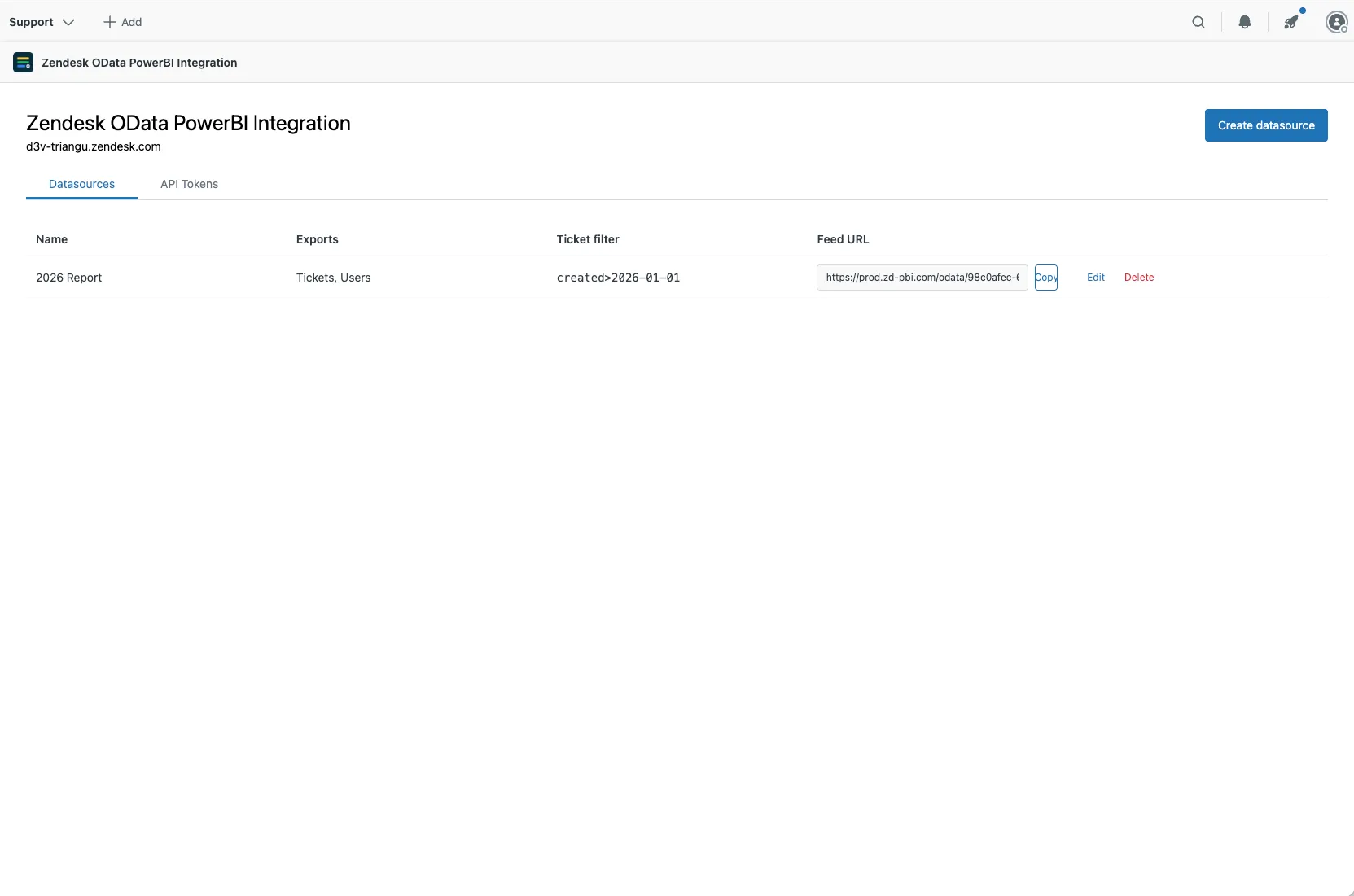The image size is (1354, 896).
Task: Click the Tickets, Users exports cell
Action: tap(333, 278)
